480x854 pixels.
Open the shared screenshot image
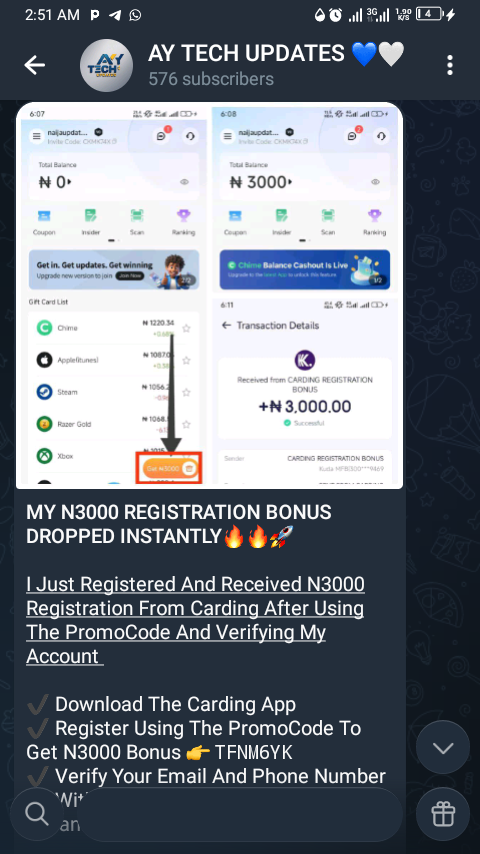coord(210,296)
